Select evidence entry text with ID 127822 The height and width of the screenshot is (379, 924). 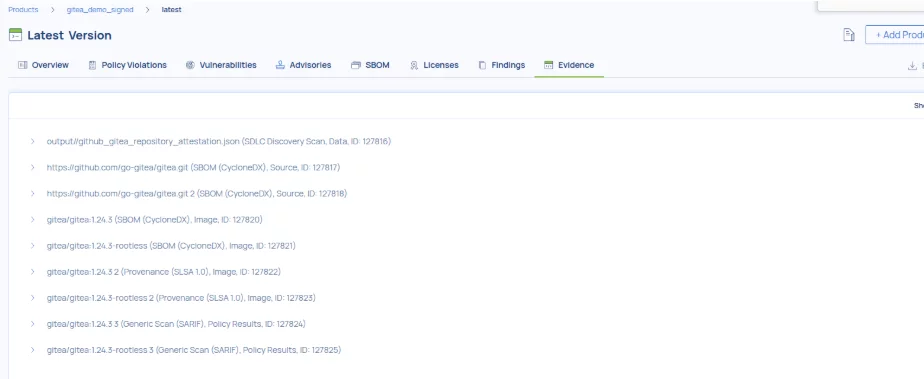pos(163,272)
